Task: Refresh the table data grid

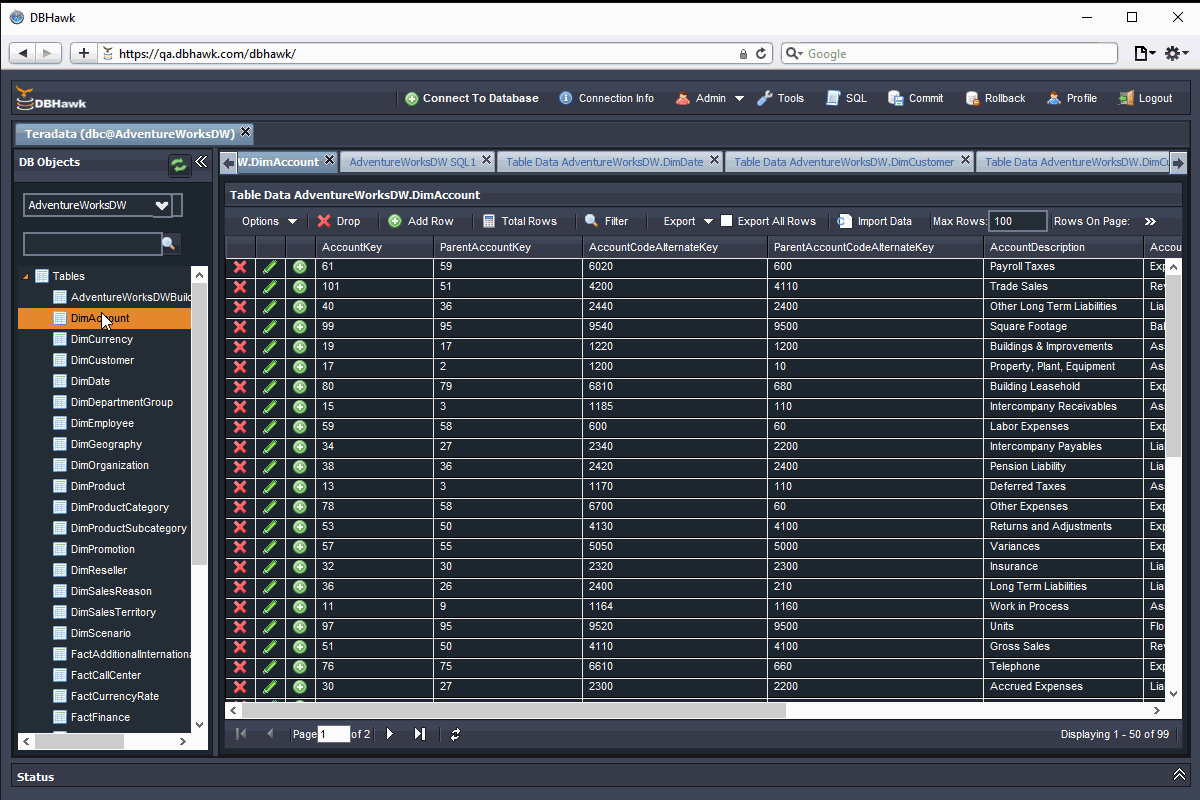Action: [455, 734]
